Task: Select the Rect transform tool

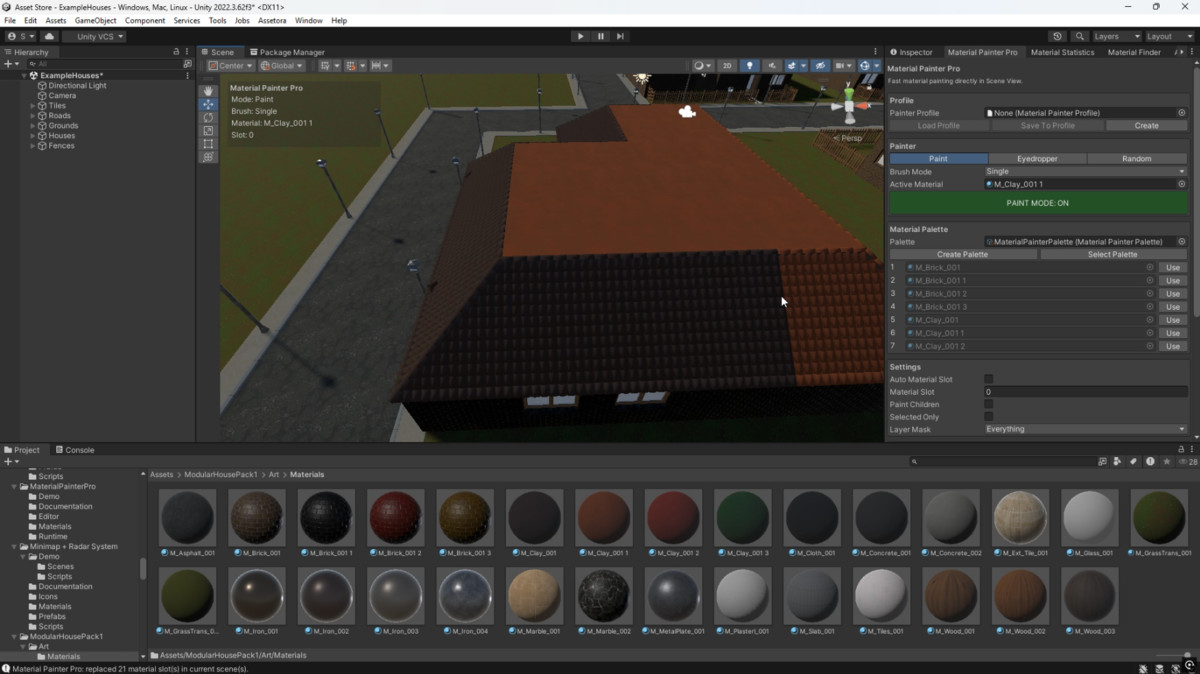Action: pos(208,144)
